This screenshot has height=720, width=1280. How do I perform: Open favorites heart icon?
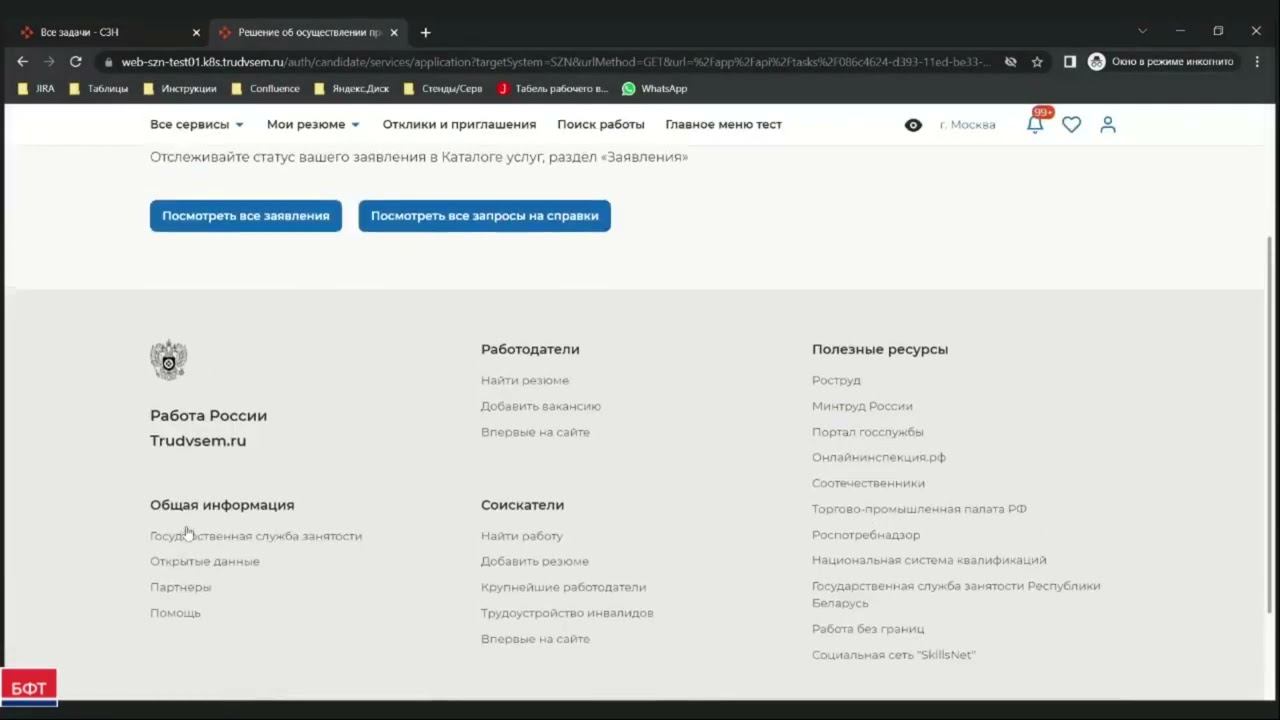pyautogui.click(x=1071, y=124)
